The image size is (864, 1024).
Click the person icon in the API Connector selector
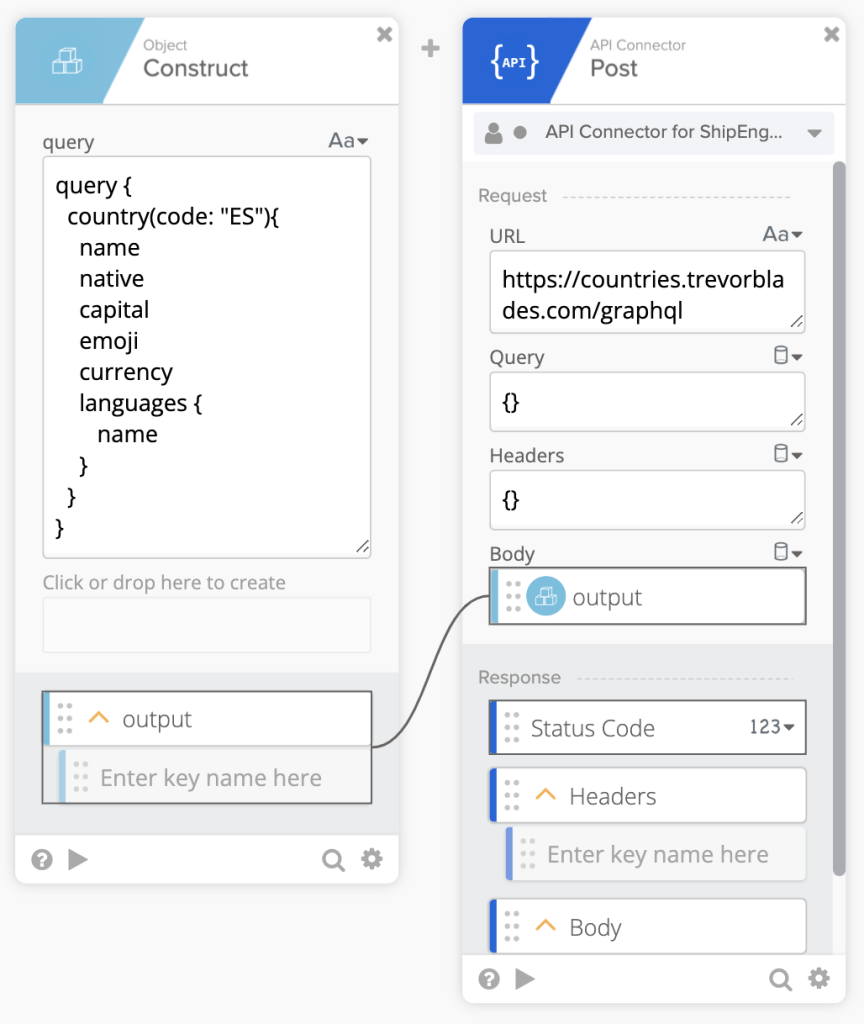496,133
